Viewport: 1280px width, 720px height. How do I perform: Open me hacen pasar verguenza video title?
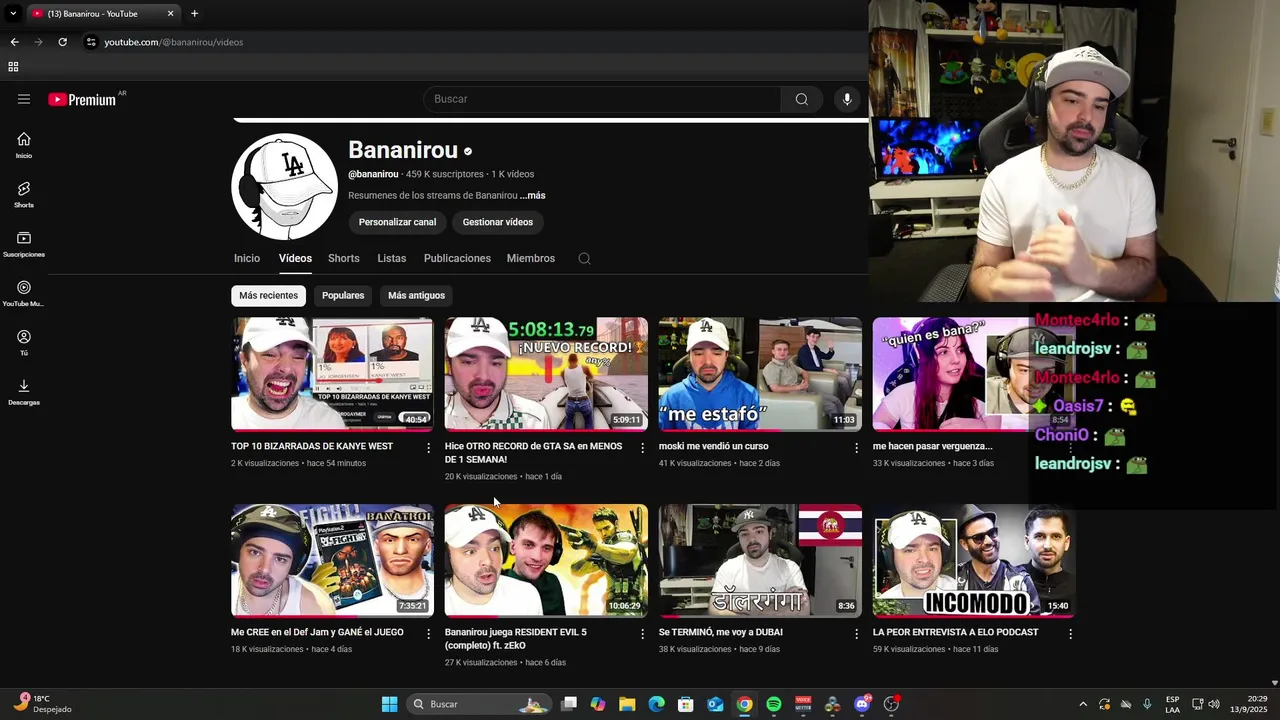pyautogui.click(x=932, y=446)
